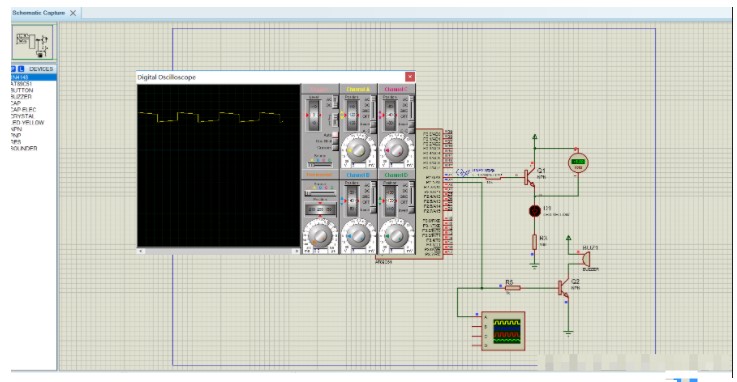The height and width of the screenshot is (382, 737).
Task: Select the voltmeter instrument near Q1
Action: tap(578, 163)
